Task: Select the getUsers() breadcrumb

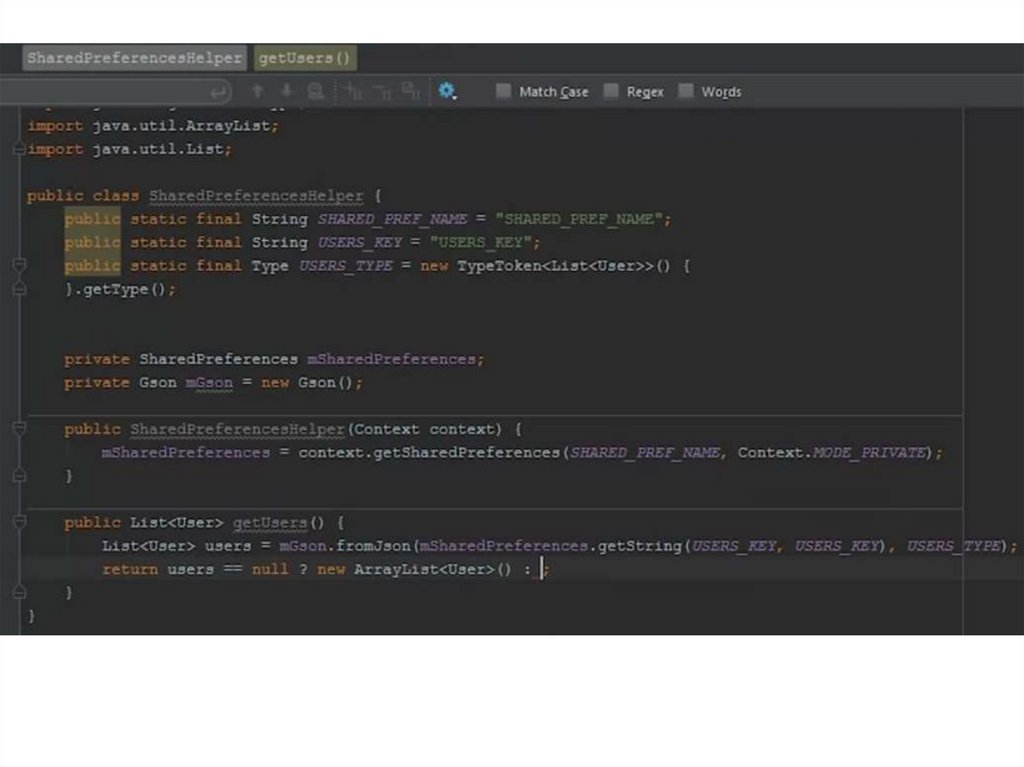Action: click(x=305, y=58)
